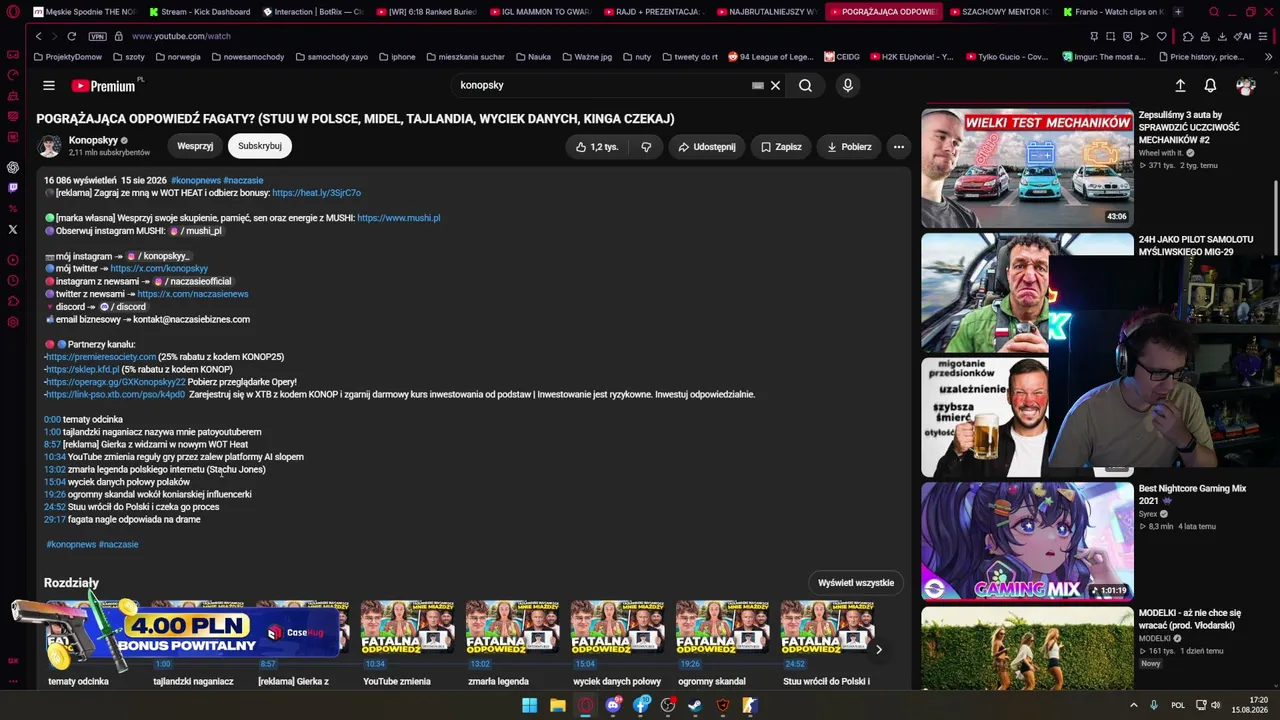Click Wyświetl wszystkie for chapters
The height and width of the screenshot is (720, 1280).
pyautogui.click(x=856, y=583)
